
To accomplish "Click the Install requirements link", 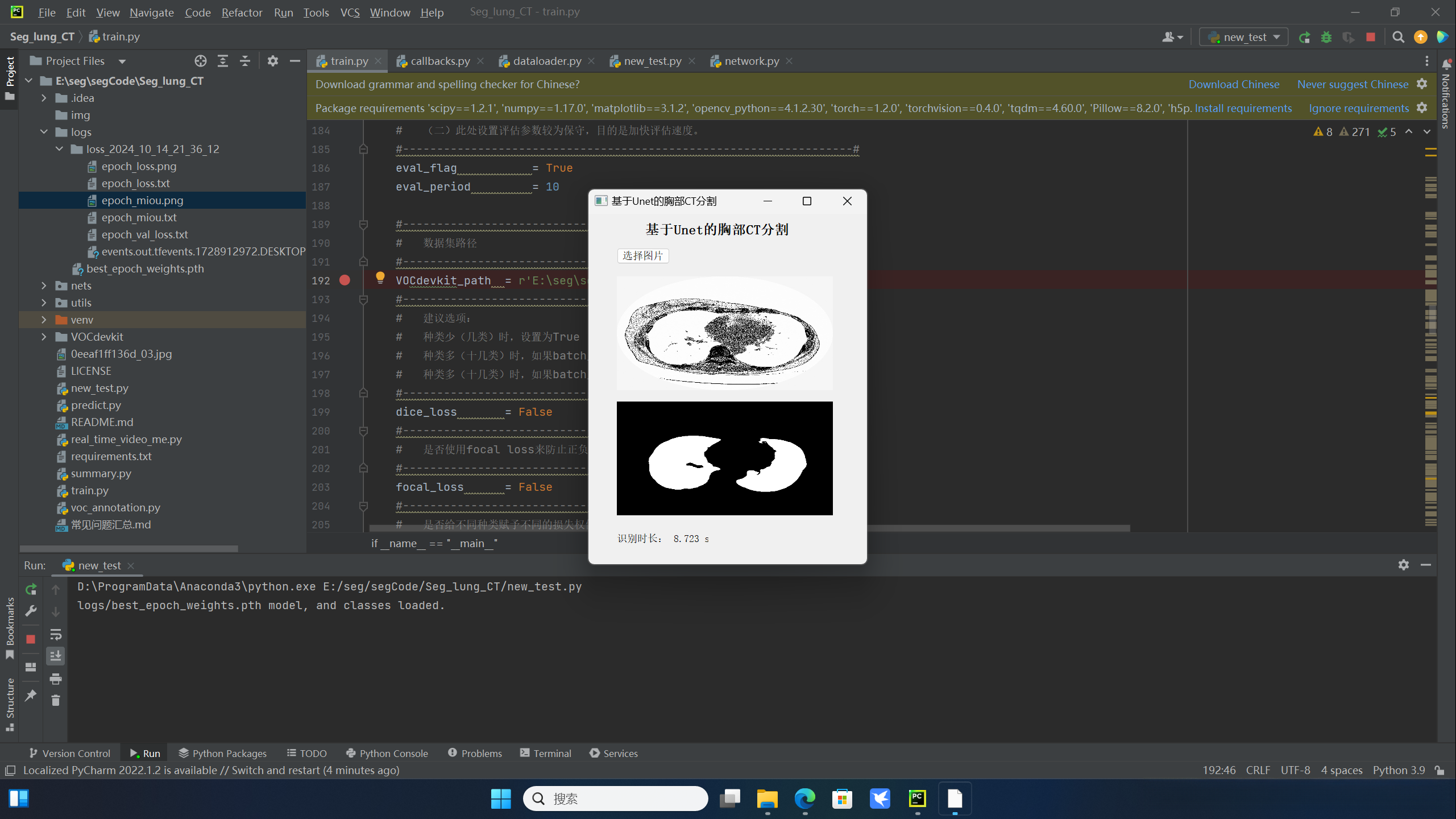I will pyautogui.click(x=1243, y=108).
